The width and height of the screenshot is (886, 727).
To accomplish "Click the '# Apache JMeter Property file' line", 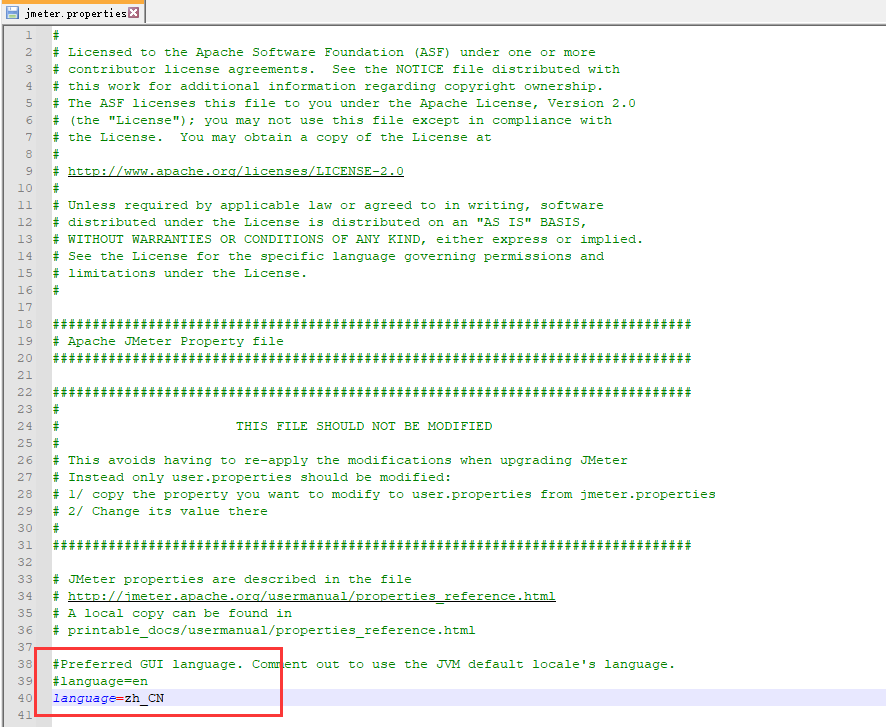I will tap(168, 341).
